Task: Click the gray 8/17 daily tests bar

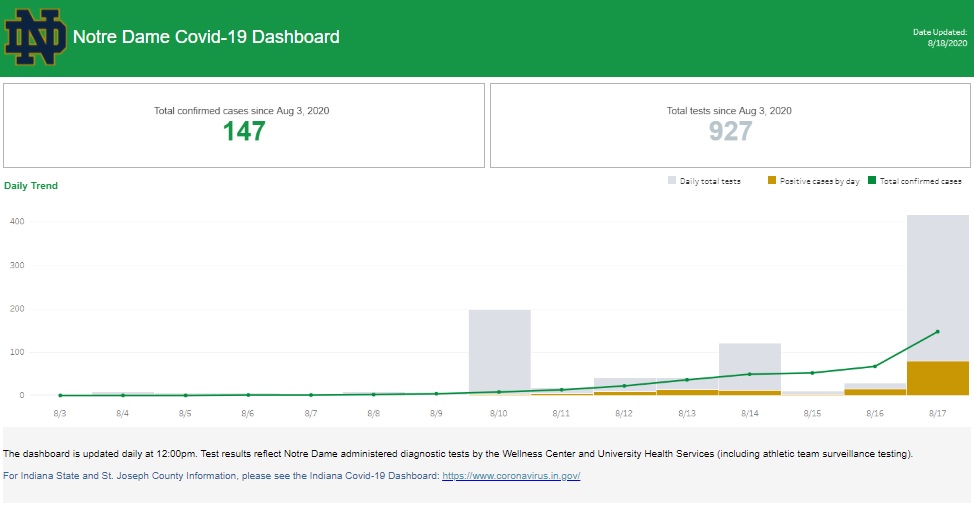Action: click(937, 288)
